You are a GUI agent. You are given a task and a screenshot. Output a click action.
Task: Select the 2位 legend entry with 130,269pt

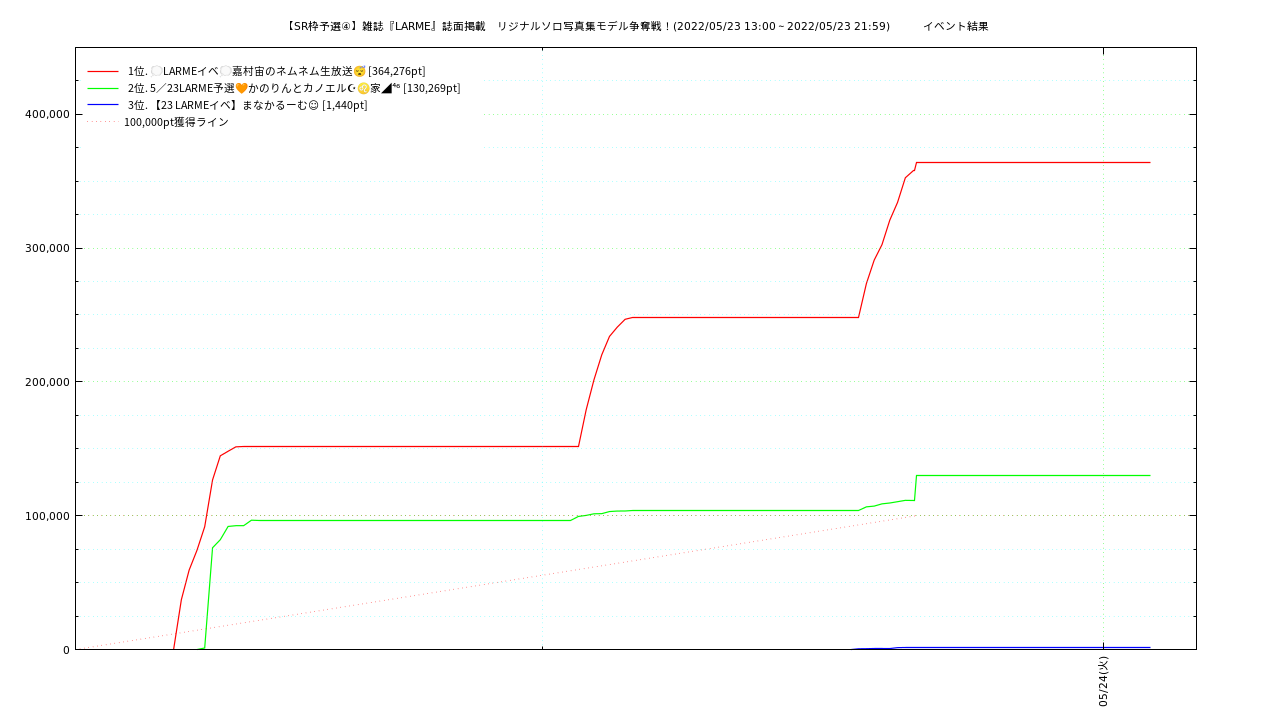click(294, 88)
